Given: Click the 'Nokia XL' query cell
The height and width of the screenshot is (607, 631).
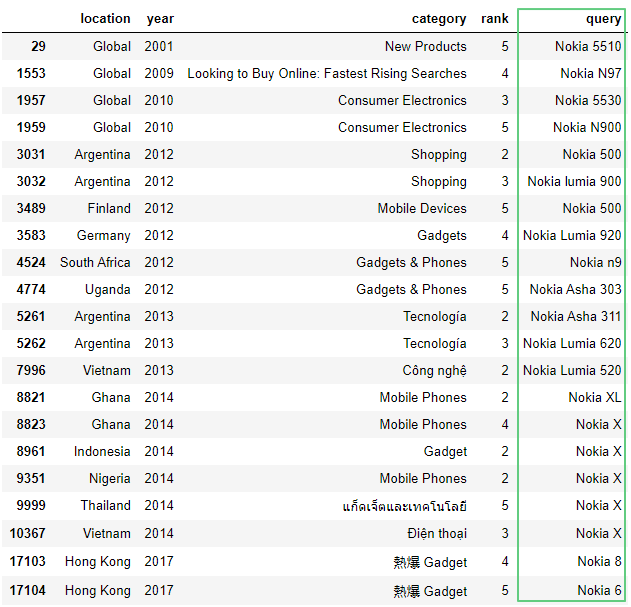Looking at the screenshot, I should coord(595,397).
